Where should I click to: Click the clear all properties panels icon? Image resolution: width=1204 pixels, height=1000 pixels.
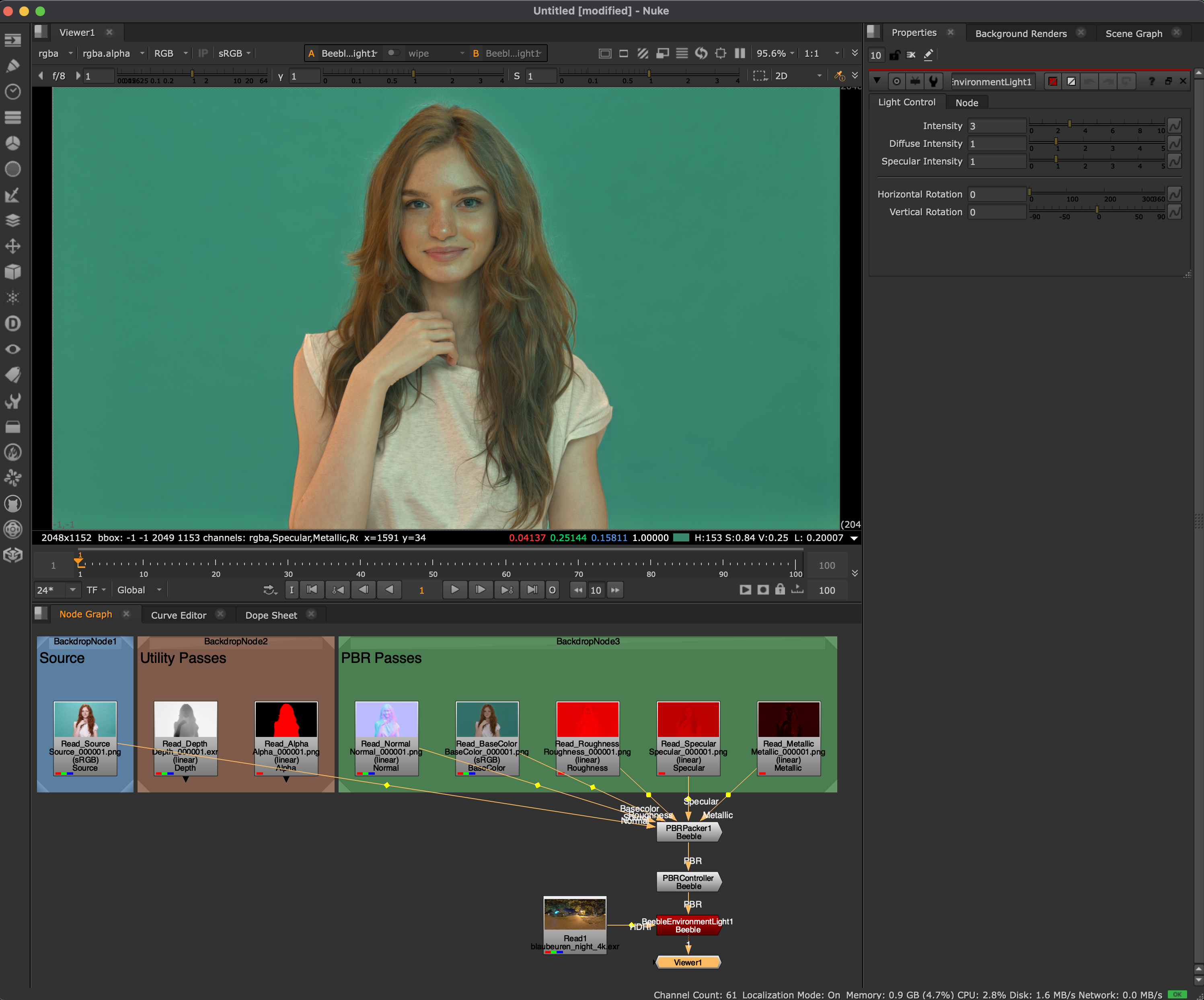tap(911, 55)
